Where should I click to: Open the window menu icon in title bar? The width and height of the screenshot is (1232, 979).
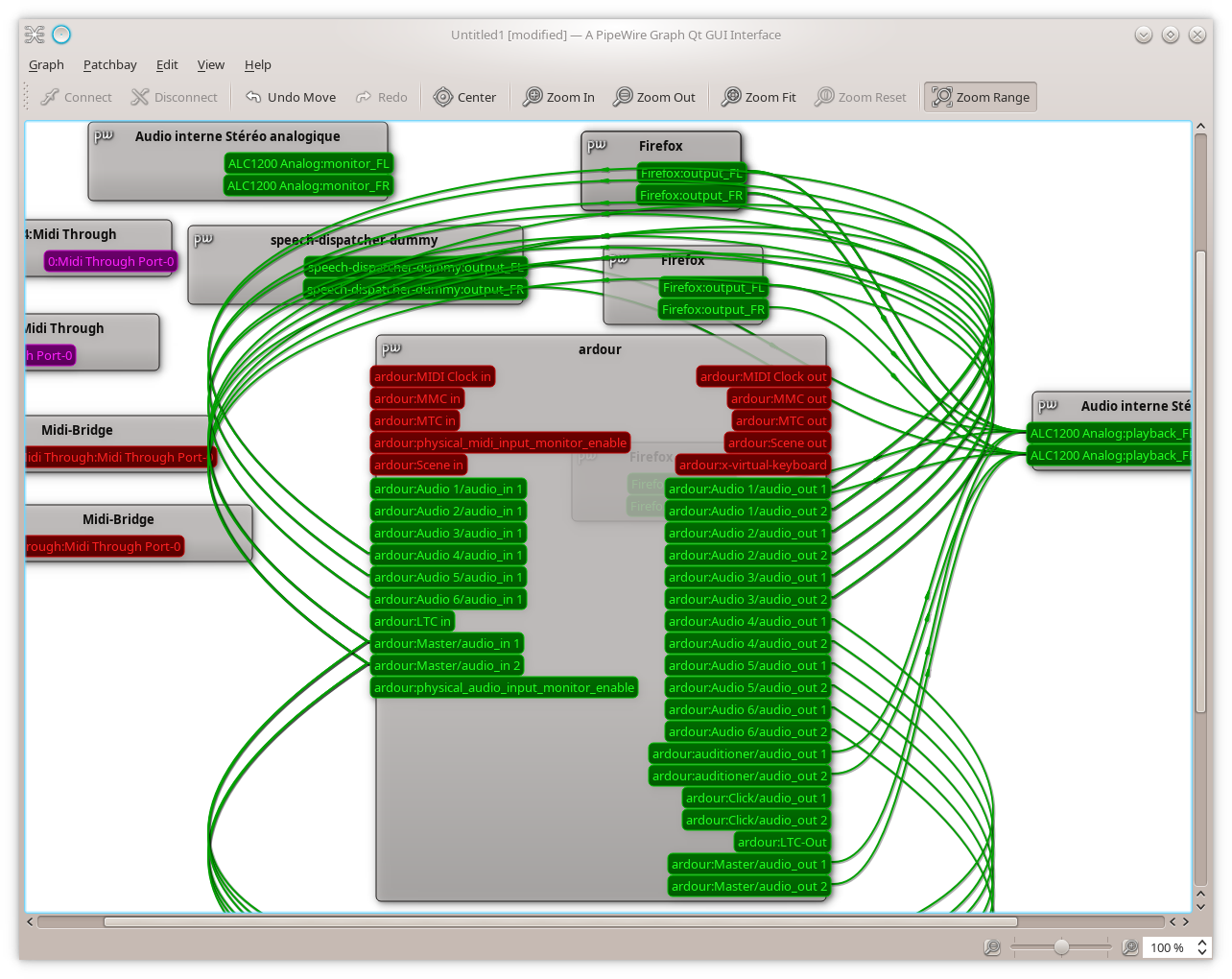pyautogui.click(x=35, y=35)
